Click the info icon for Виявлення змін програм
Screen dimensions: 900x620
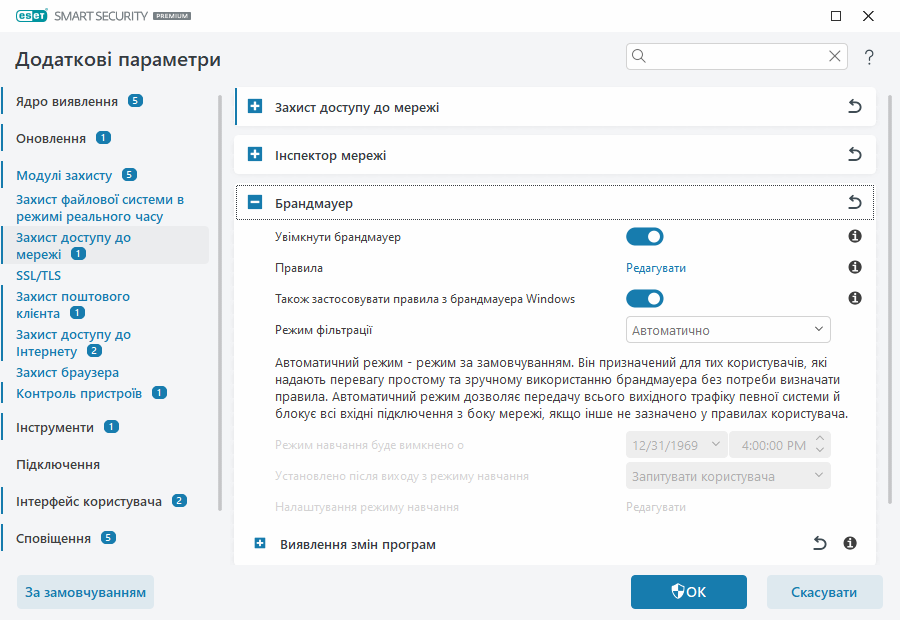(x=850, y=544)
